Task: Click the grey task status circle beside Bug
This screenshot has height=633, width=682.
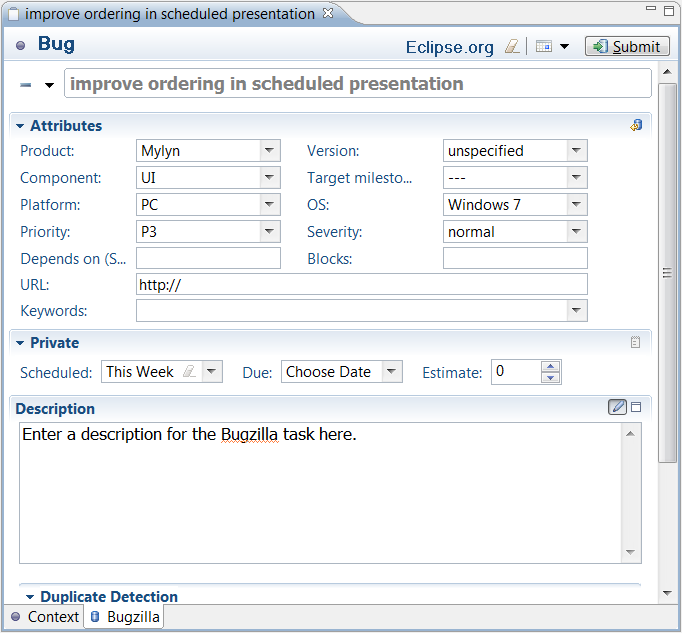Action: 20,45
